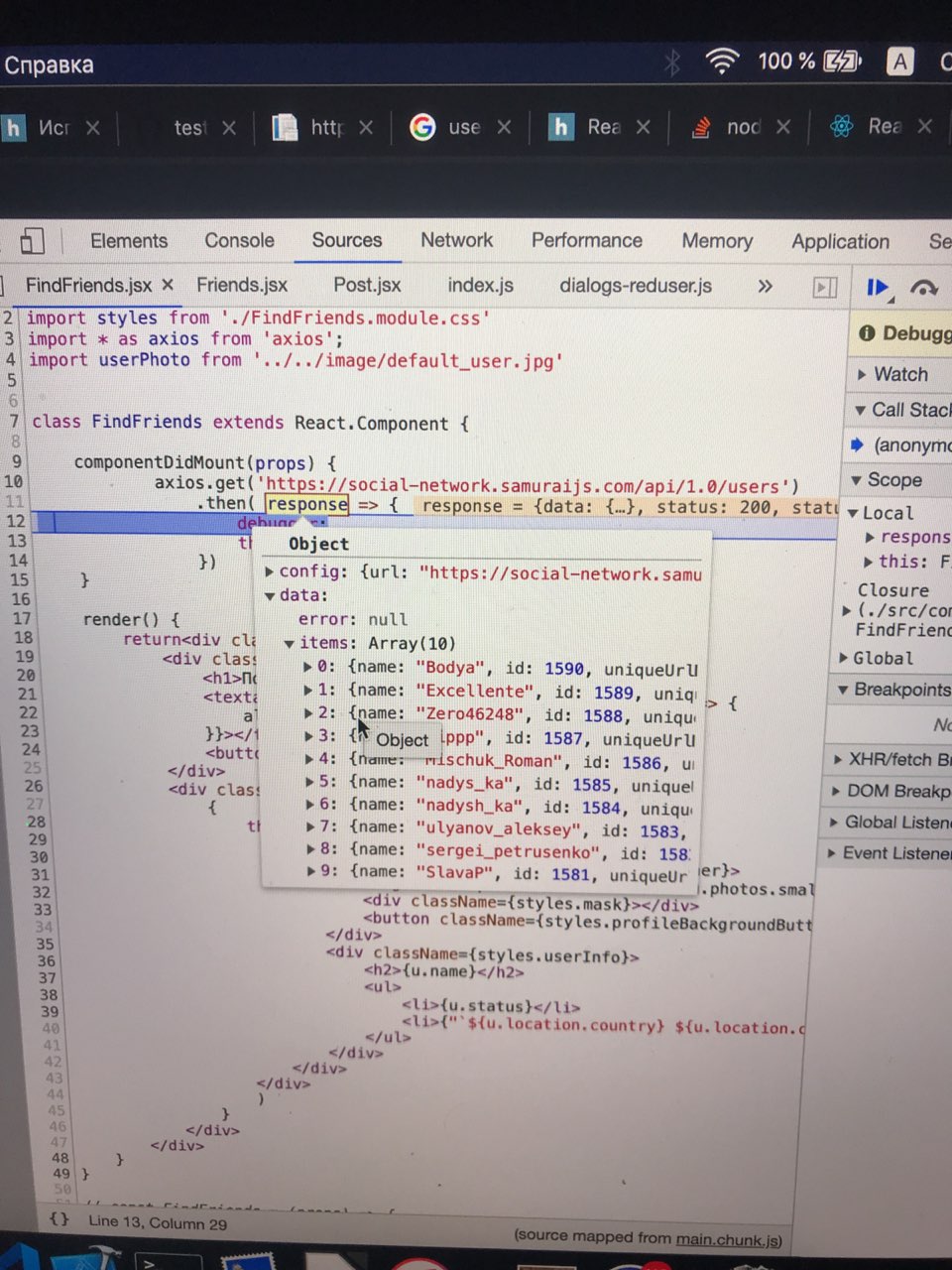Open the Справка menu in the menu bar

(x=49, y=65)
